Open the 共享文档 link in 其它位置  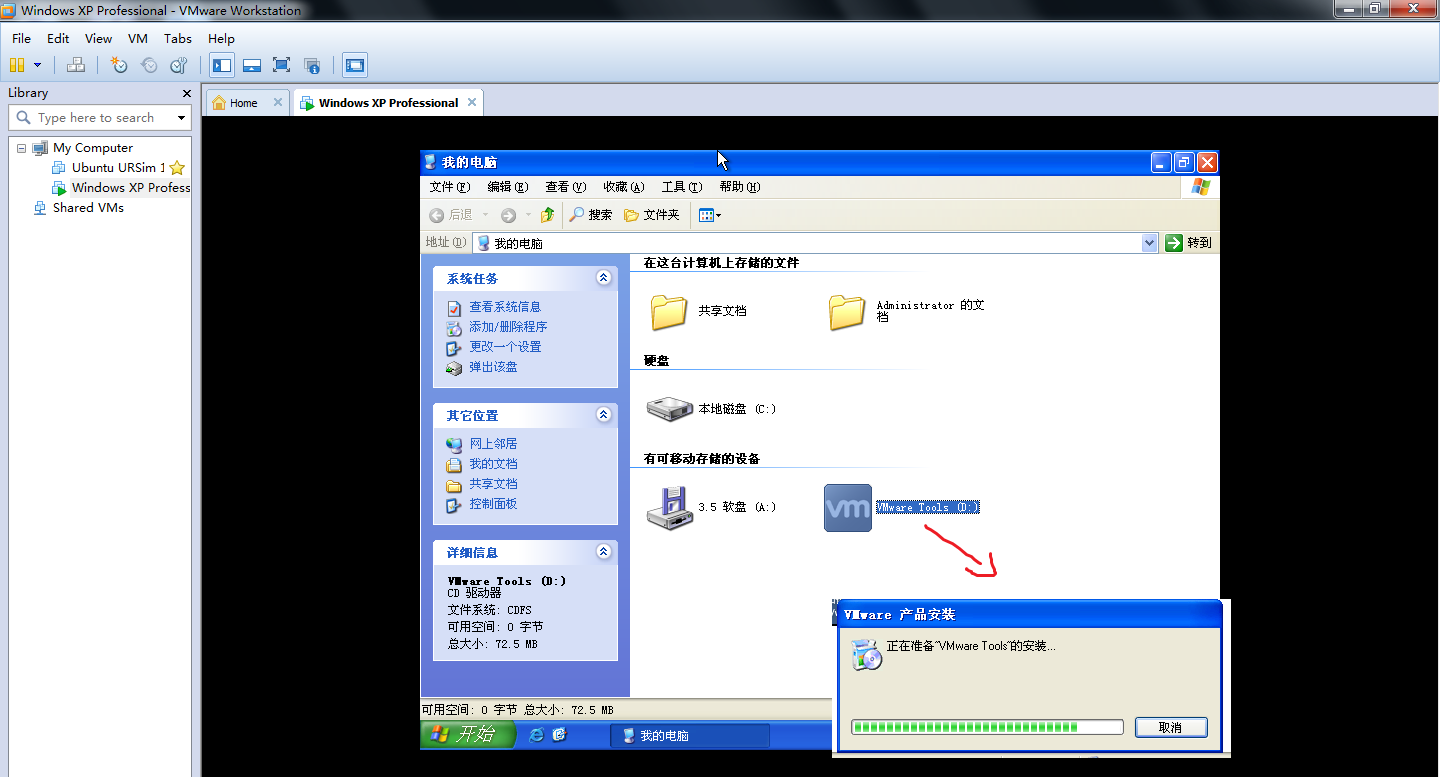click(493, 484)
